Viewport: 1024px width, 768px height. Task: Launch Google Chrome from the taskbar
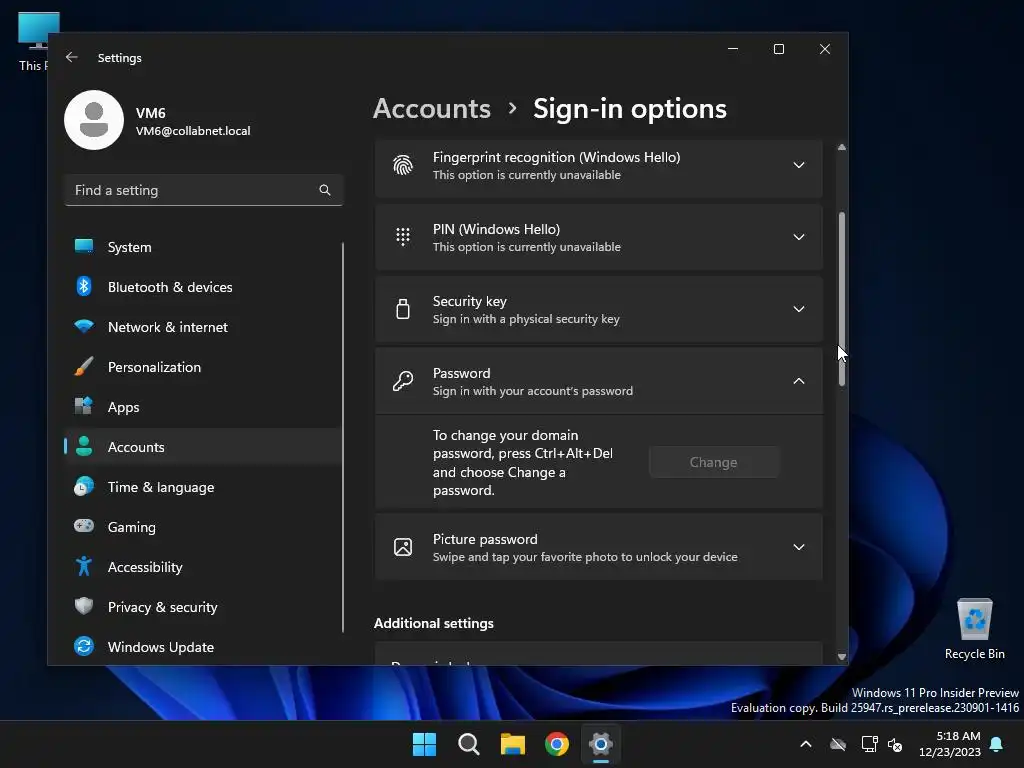(x=557, y=744)
